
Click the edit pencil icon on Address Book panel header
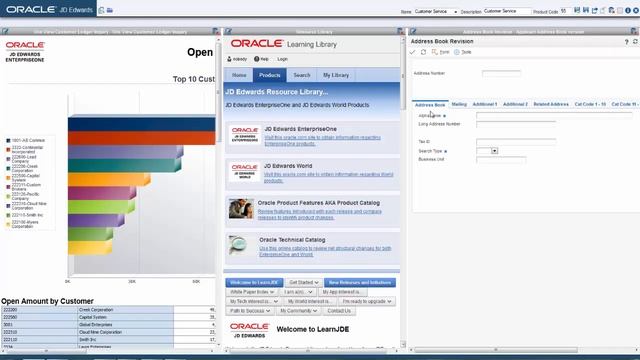(x=413, y=31)
